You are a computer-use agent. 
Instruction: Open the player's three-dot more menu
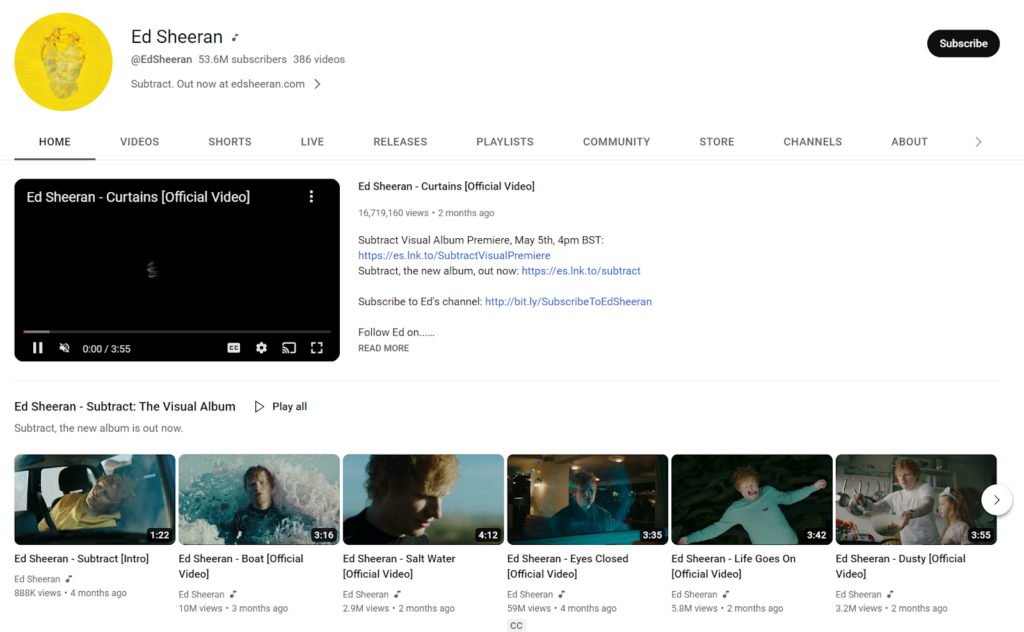(x=312, y=197)
